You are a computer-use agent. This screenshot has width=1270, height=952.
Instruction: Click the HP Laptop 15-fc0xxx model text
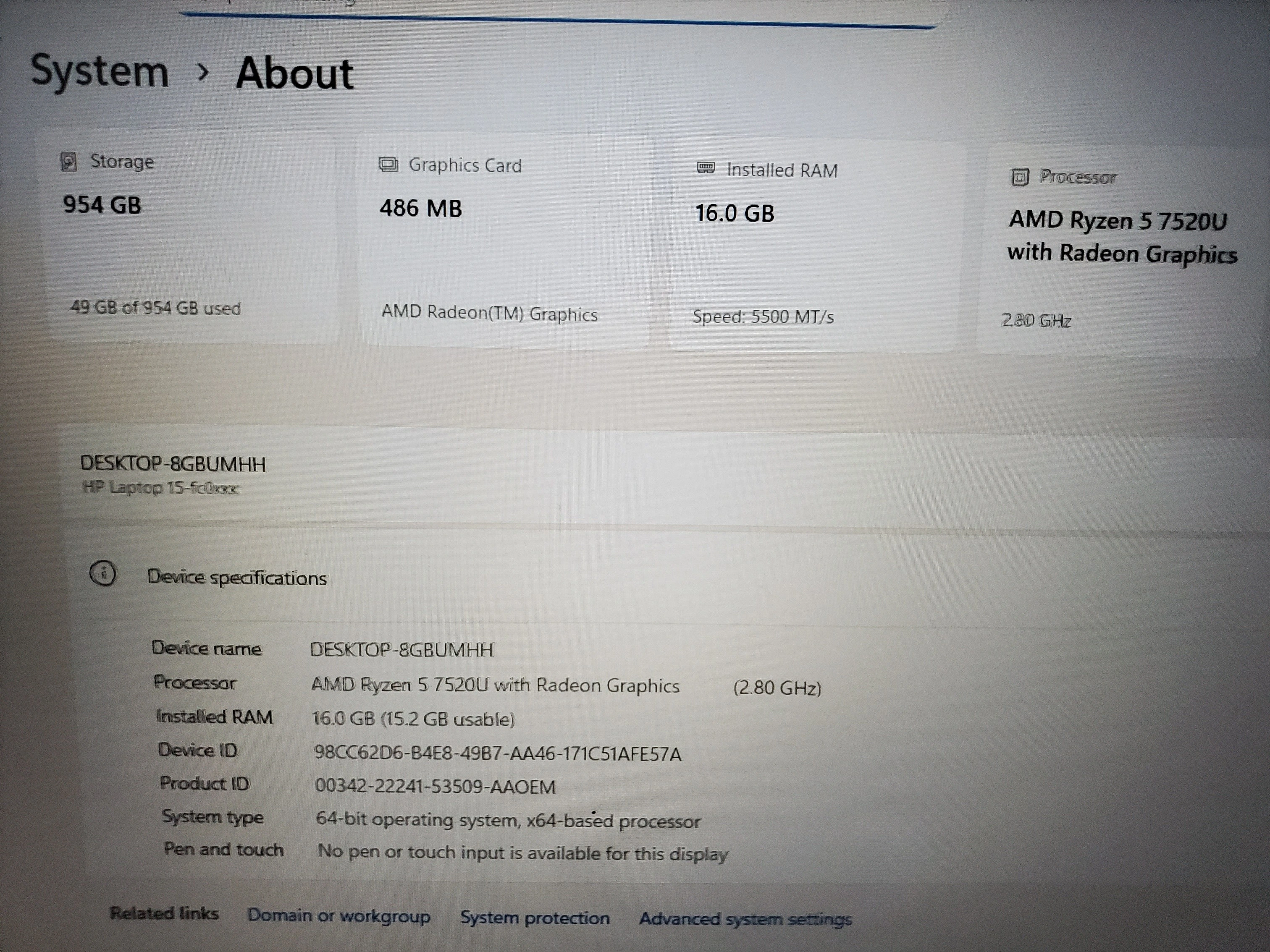coord(160,488)
